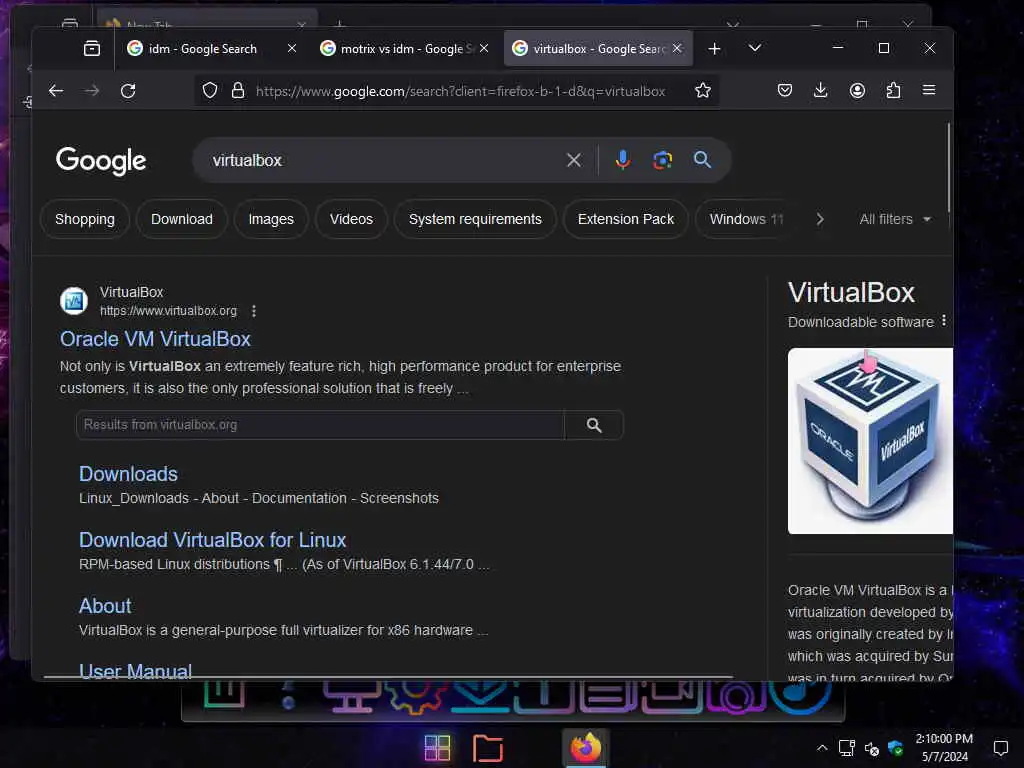Open the Pocket save icon

point(785,90)
